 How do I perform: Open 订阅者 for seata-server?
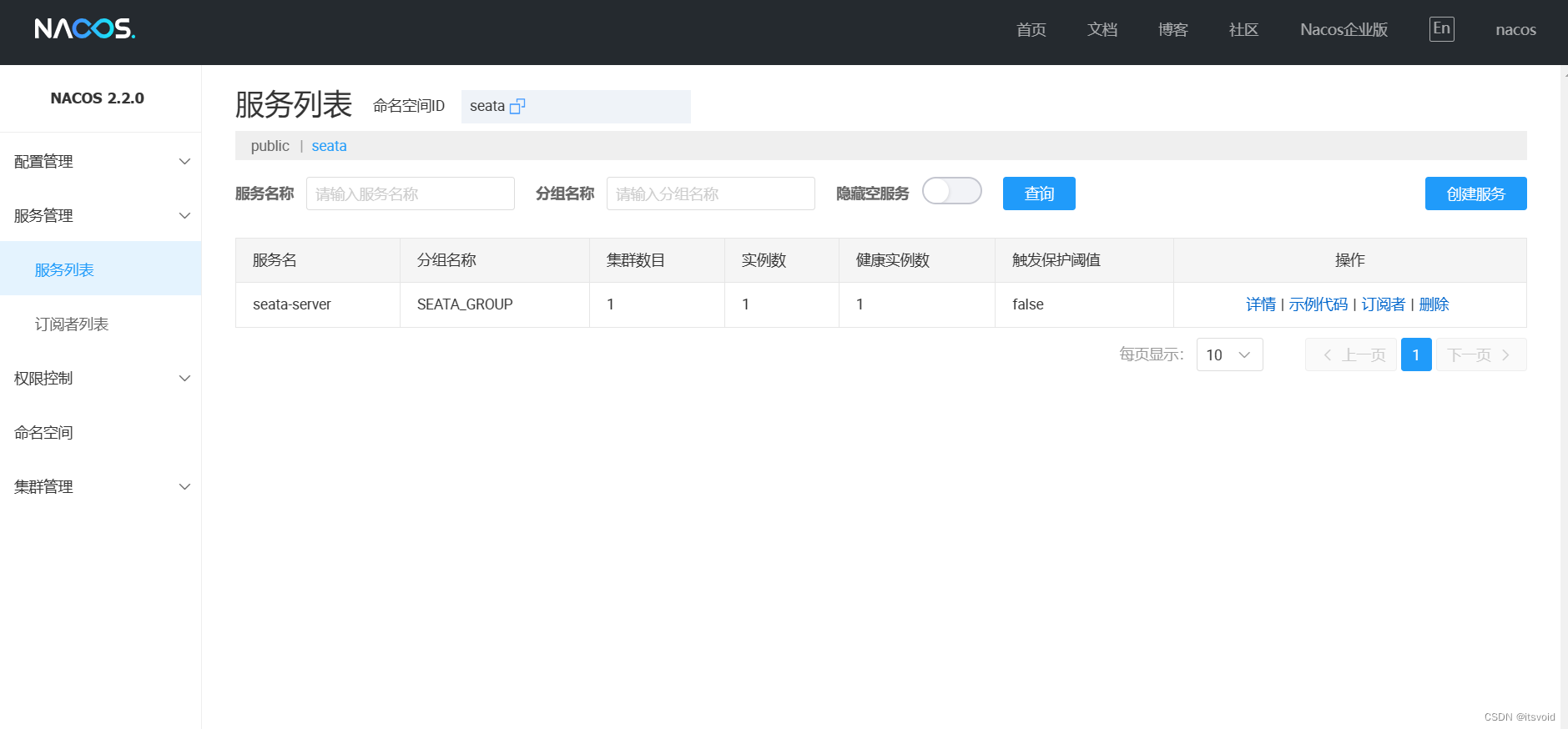tap(1384, 304)
